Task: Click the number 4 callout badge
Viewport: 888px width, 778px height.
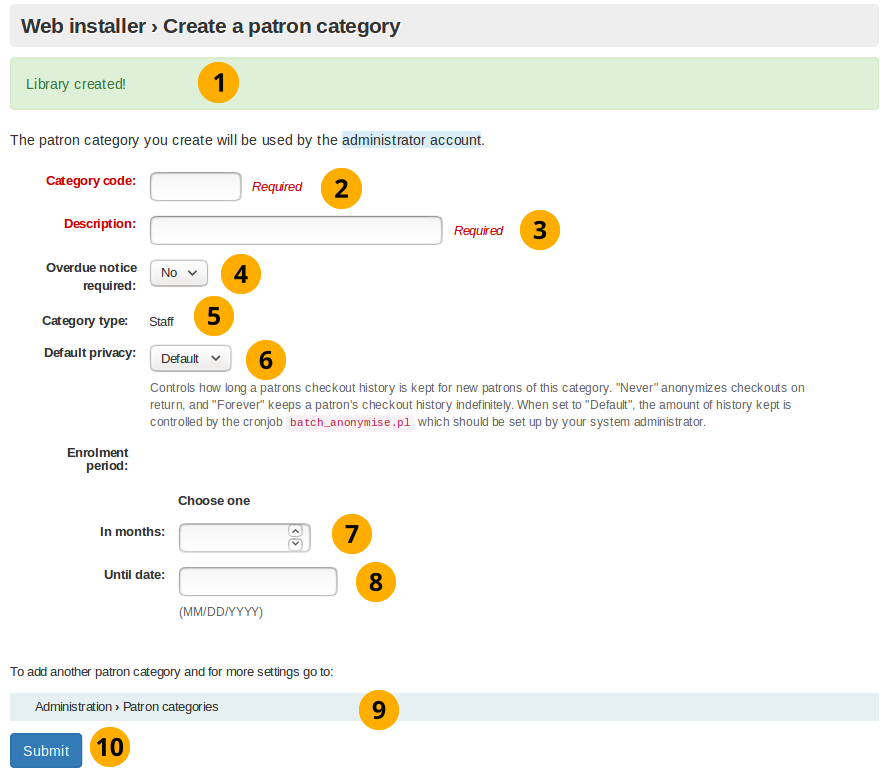Action: [x=240, y=274]
